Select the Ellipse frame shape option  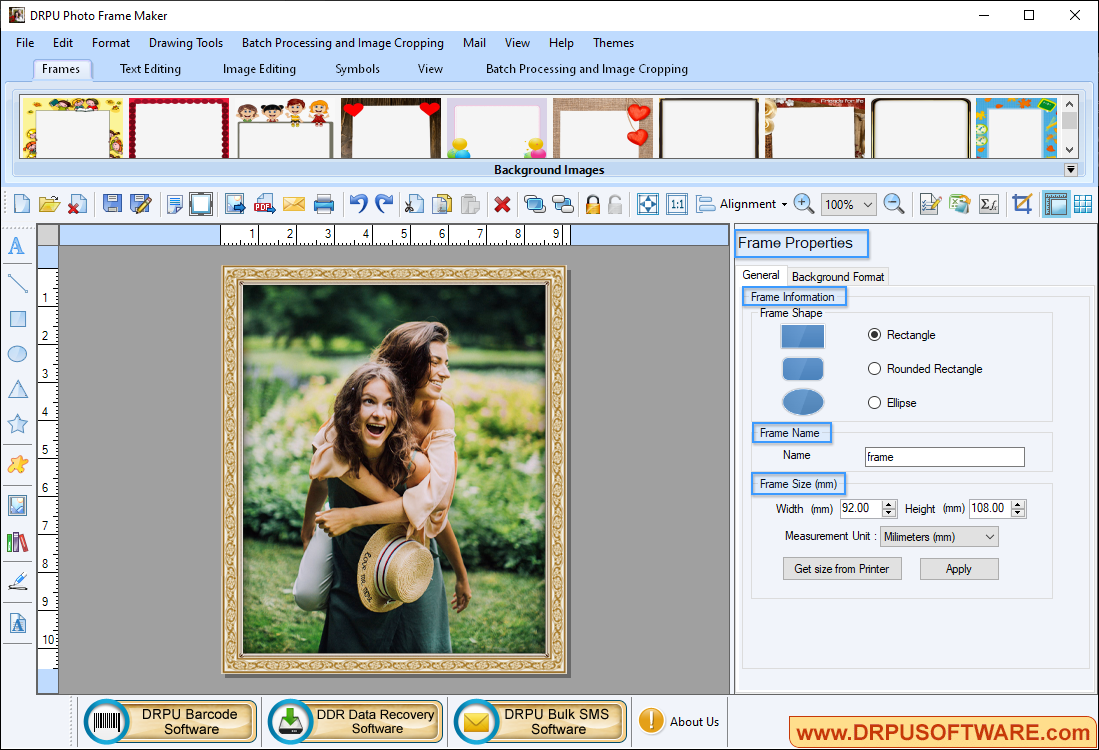(874, 402)
